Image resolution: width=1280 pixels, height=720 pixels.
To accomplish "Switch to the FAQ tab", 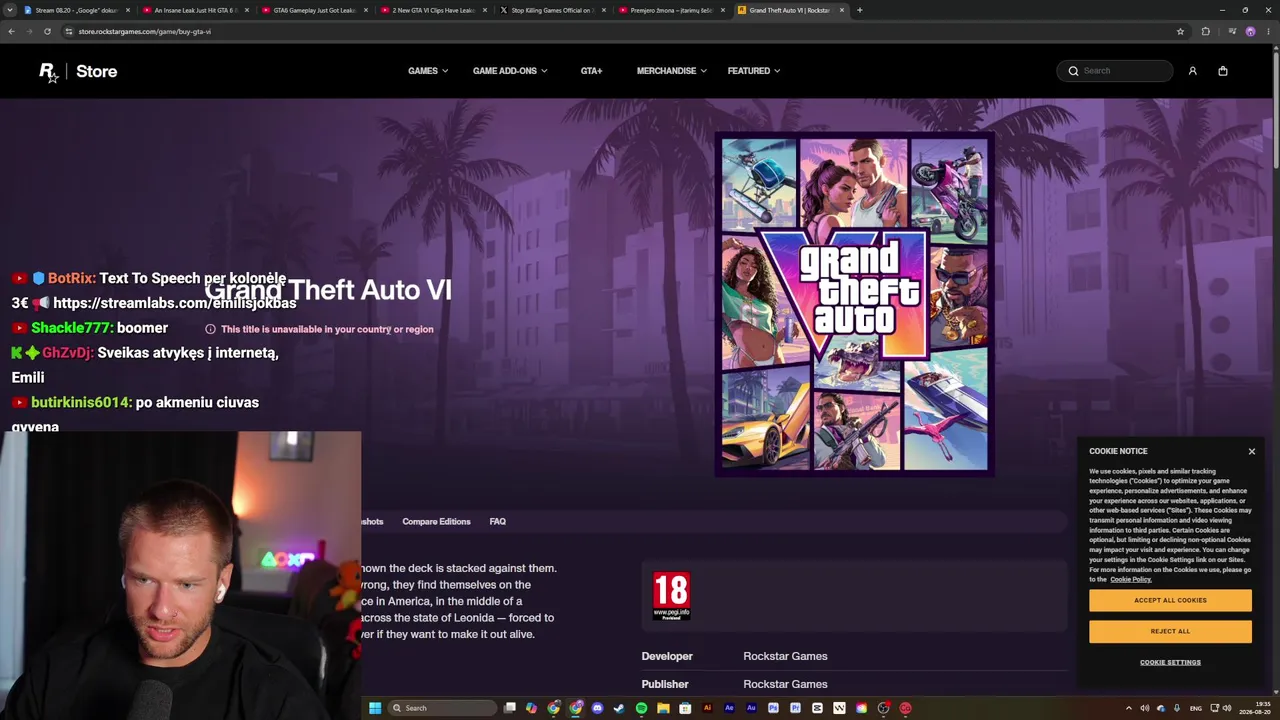I will tap(497, 521).
